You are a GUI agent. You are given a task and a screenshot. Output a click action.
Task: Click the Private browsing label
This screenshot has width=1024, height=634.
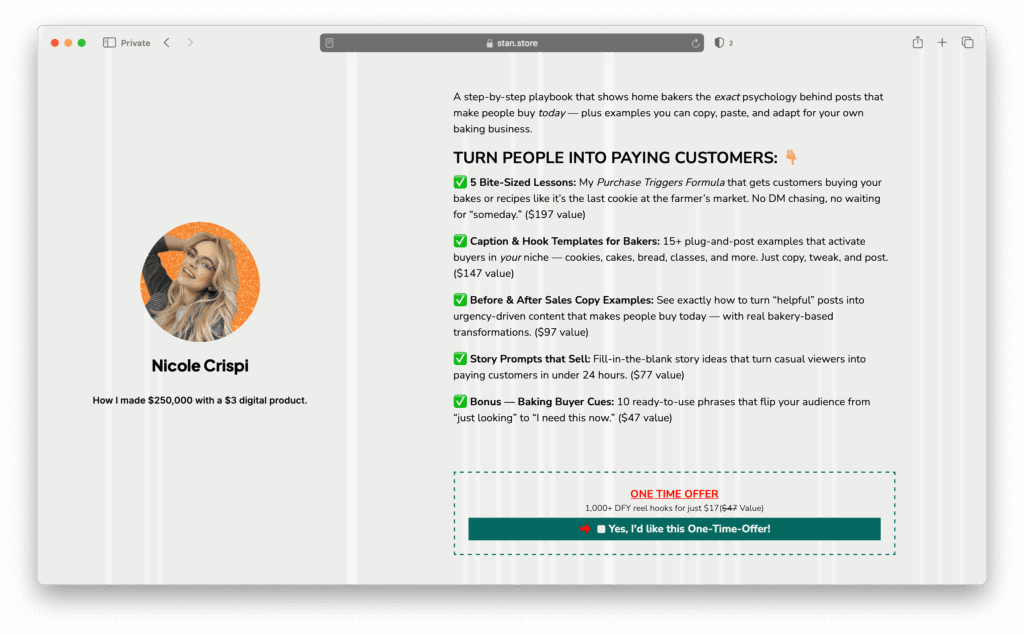(135, 43)
